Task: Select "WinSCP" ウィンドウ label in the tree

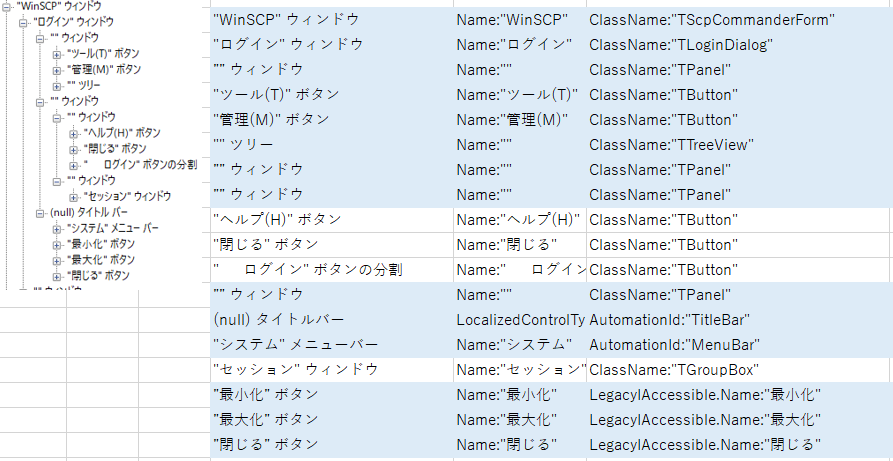Action: click(x=59, y=6)
